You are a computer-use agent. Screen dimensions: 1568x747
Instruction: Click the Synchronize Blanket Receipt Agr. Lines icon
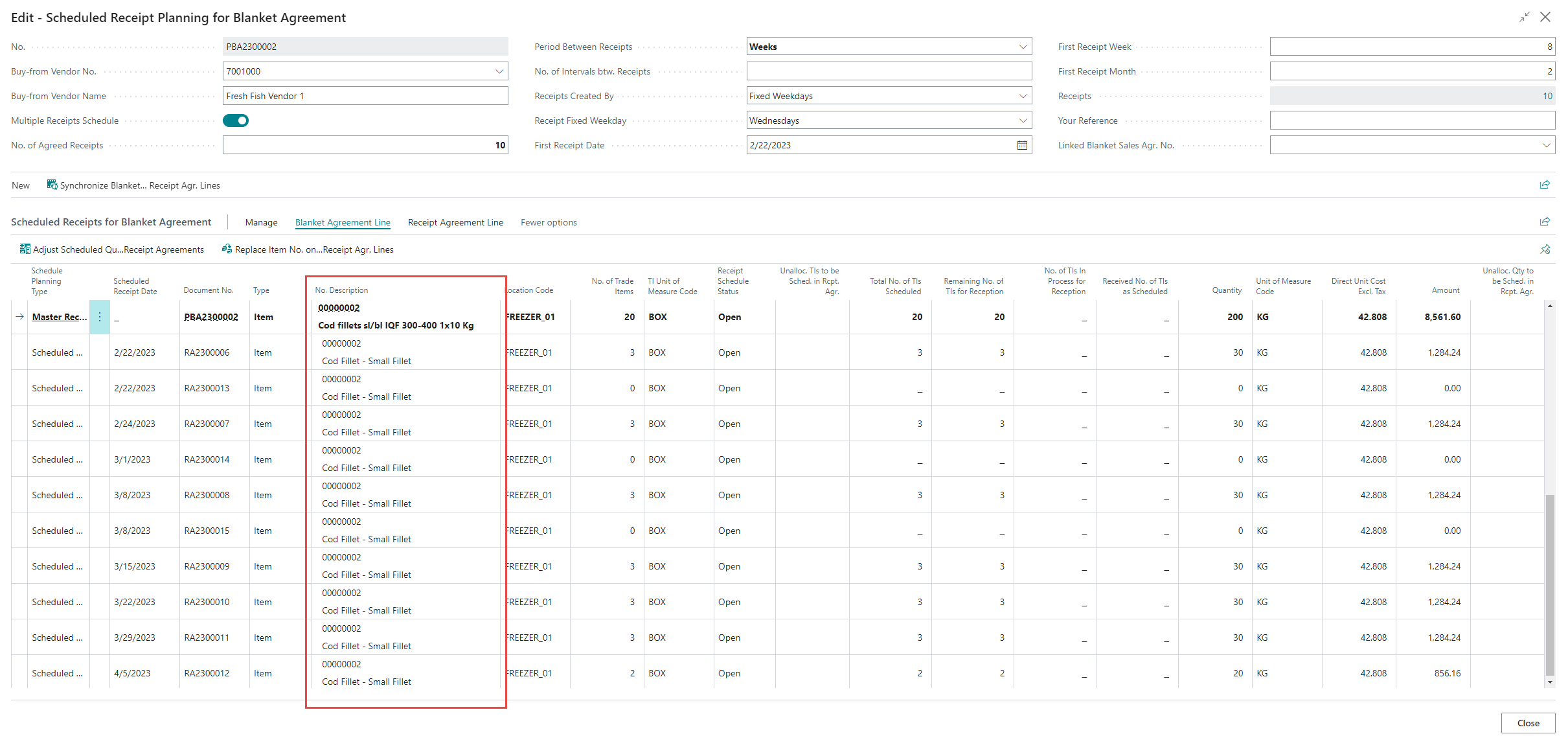coord(52,185)
